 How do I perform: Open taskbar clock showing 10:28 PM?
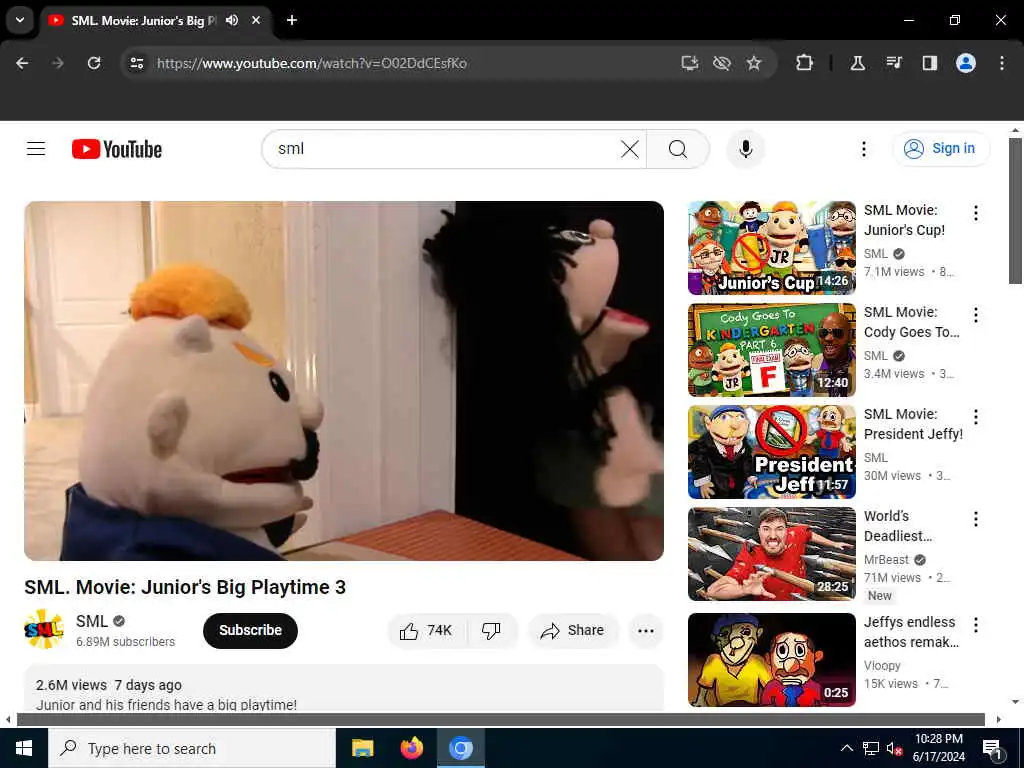click(x=938, y=748)
